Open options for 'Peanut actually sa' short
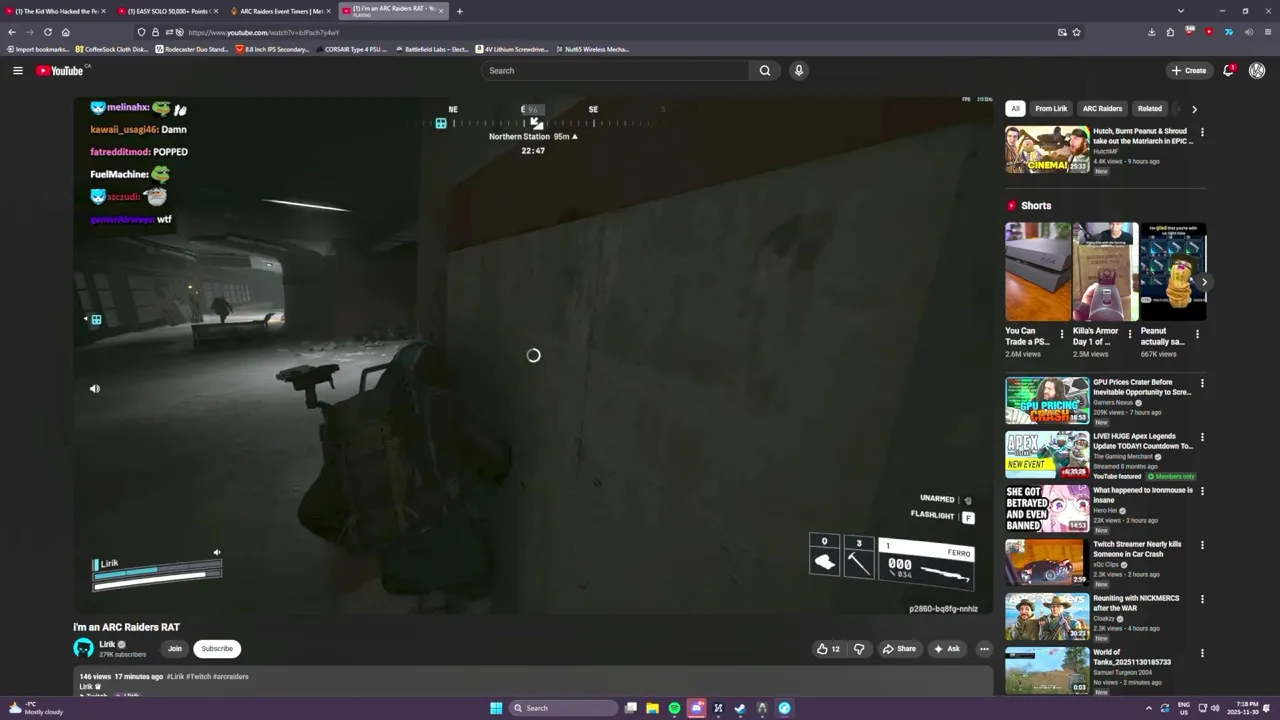 point(1197,334)
